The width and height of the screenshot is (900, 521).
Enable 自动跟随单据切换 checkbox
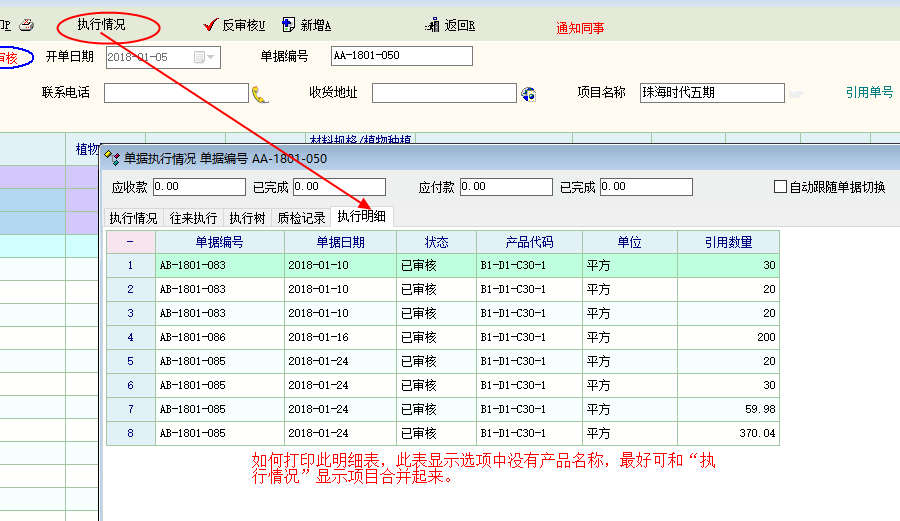(780, 187)
